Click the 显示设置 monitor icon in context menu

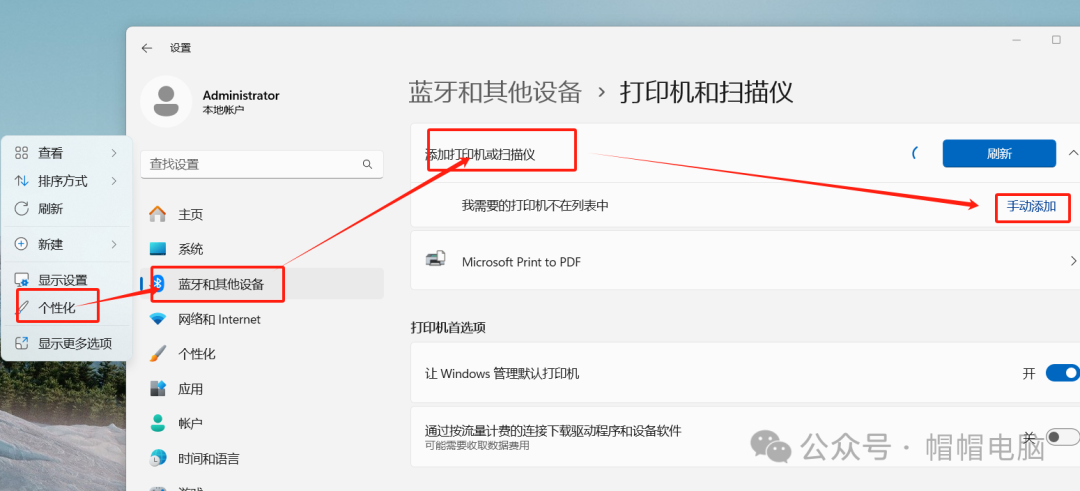coord(21,280)
